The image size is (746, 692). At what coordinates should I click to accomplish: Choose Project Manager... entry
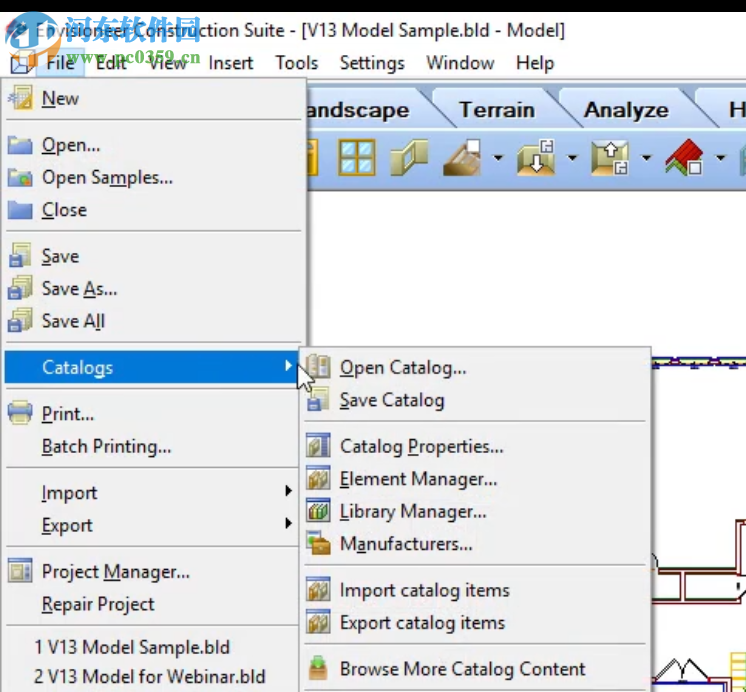click(x=152, y=571)
